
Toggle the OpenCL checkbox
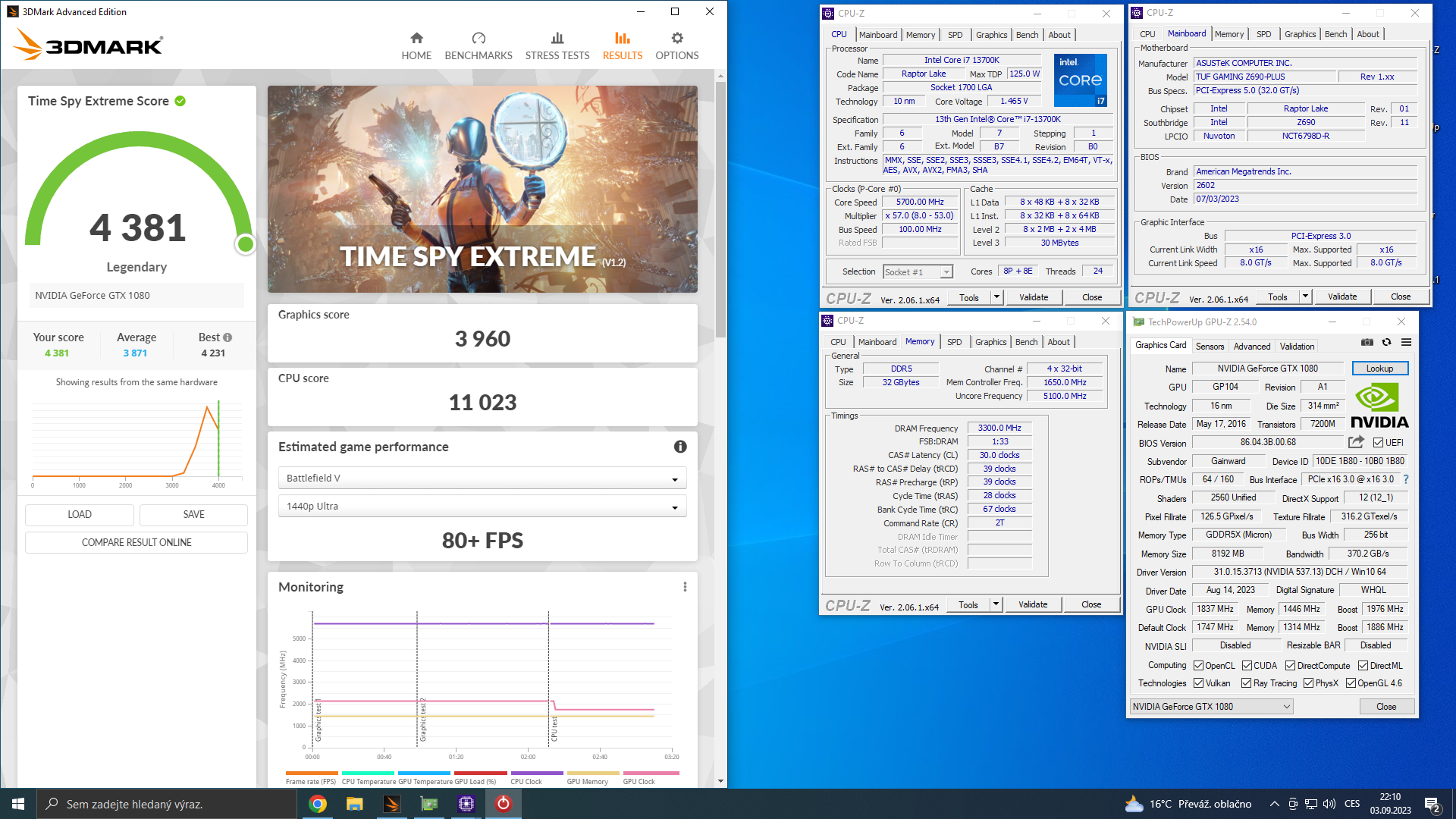coord(1199,666)
